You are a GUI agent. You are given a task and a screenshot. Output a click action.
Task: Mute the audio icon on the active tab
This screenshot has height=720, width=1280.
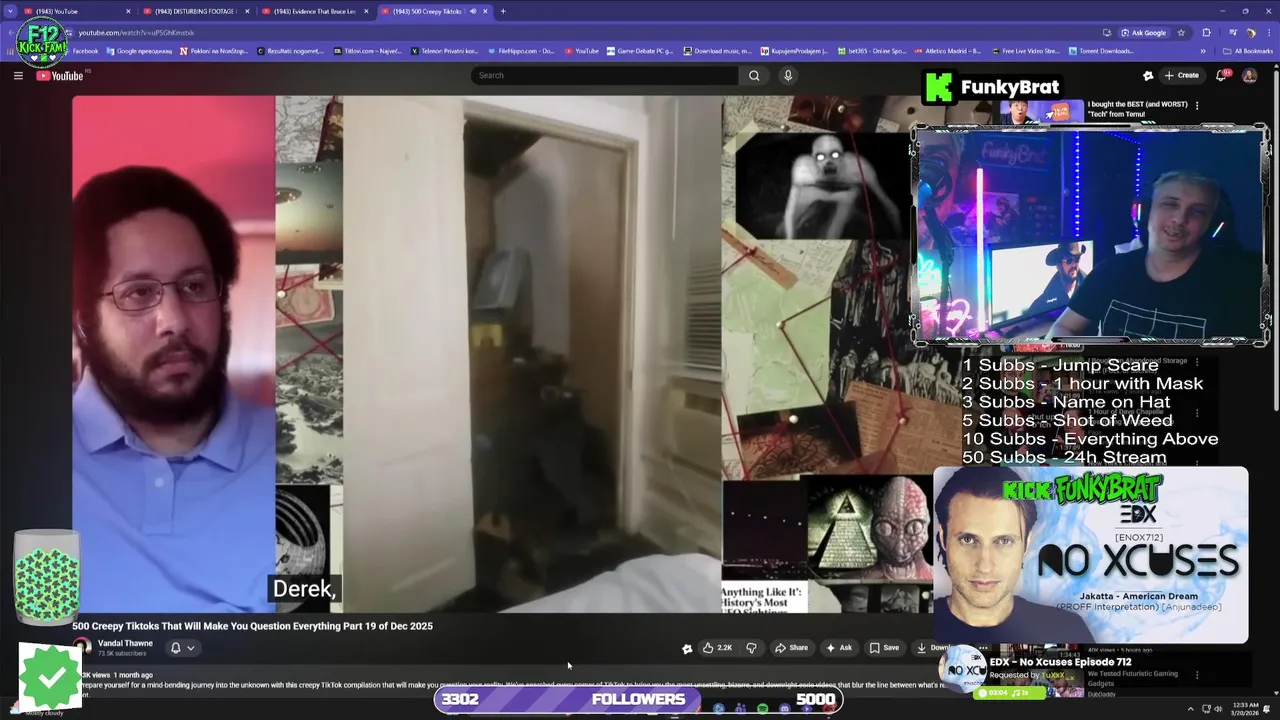point(473,11)
